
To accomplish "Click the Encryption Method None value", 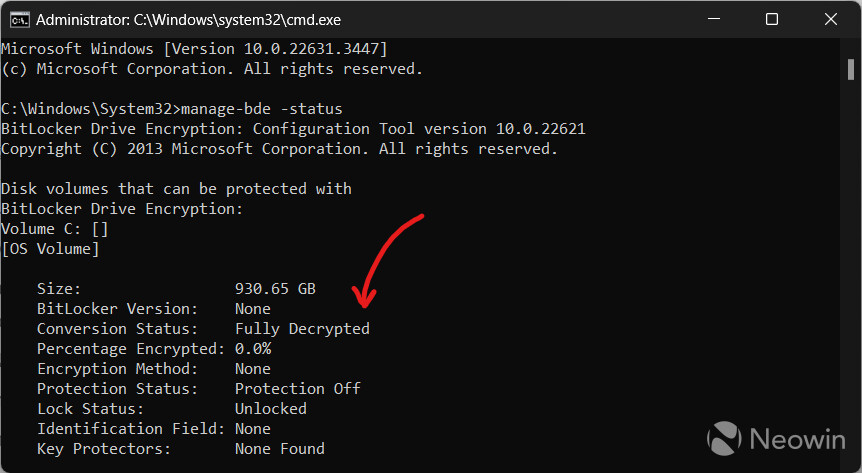I will (253, 368).
